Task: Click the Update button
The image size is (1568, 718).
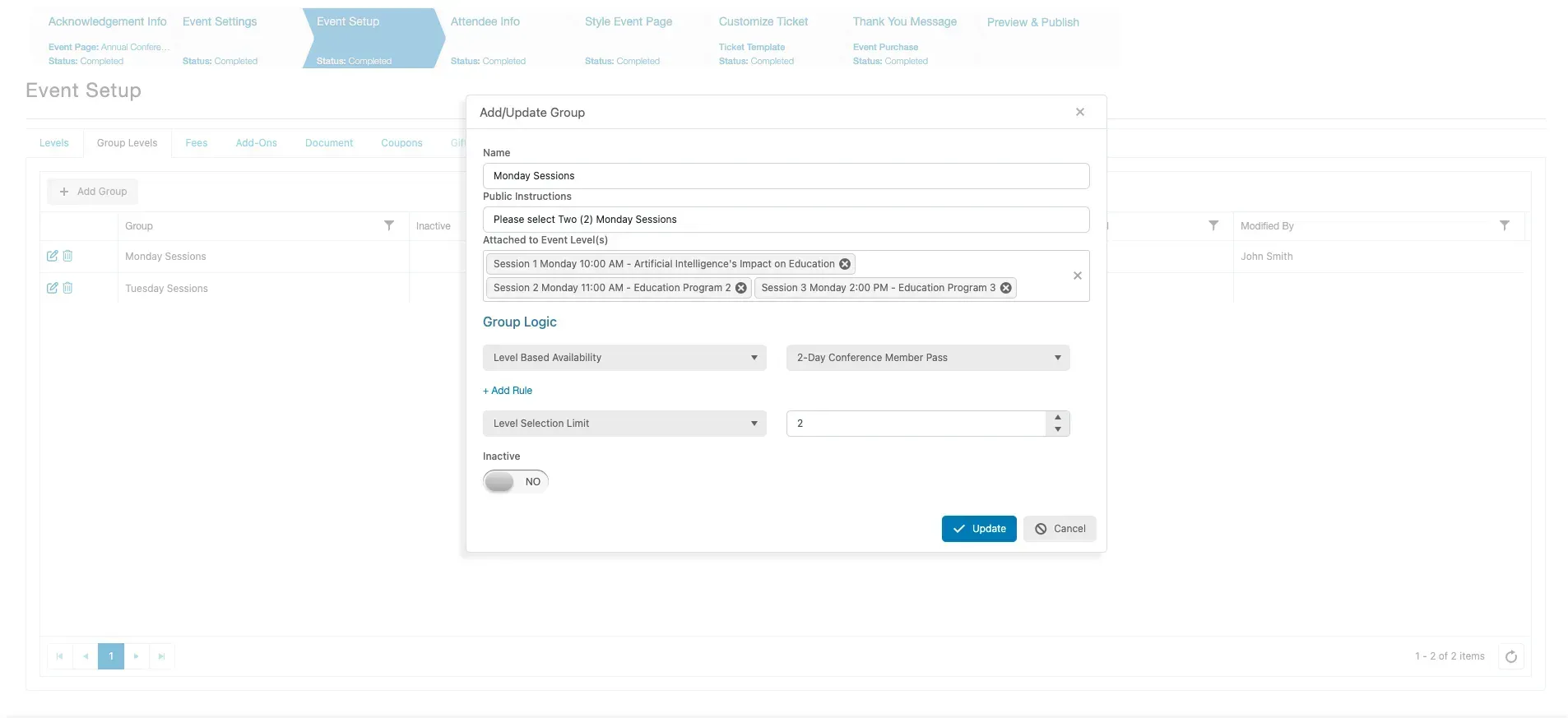Action: (x=979, y=529)
